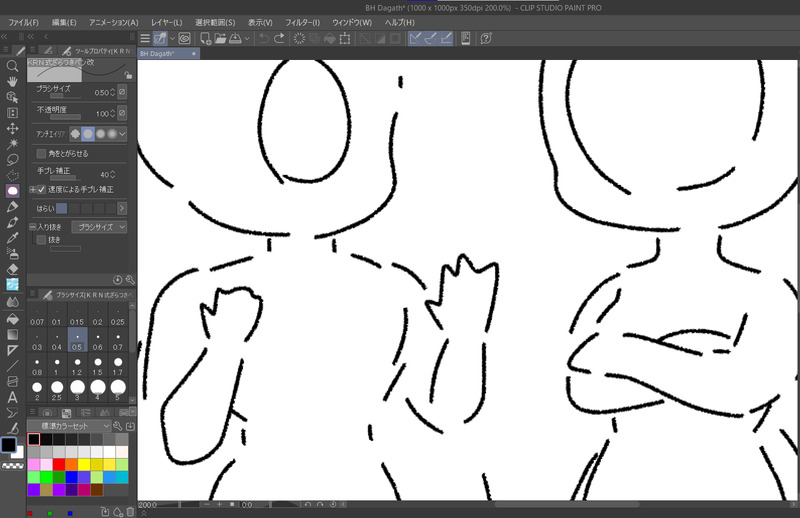The width and height of the screenshot is (800, 518).
Task: Select the Auto select magic wand tool
Action: point(12,144)
